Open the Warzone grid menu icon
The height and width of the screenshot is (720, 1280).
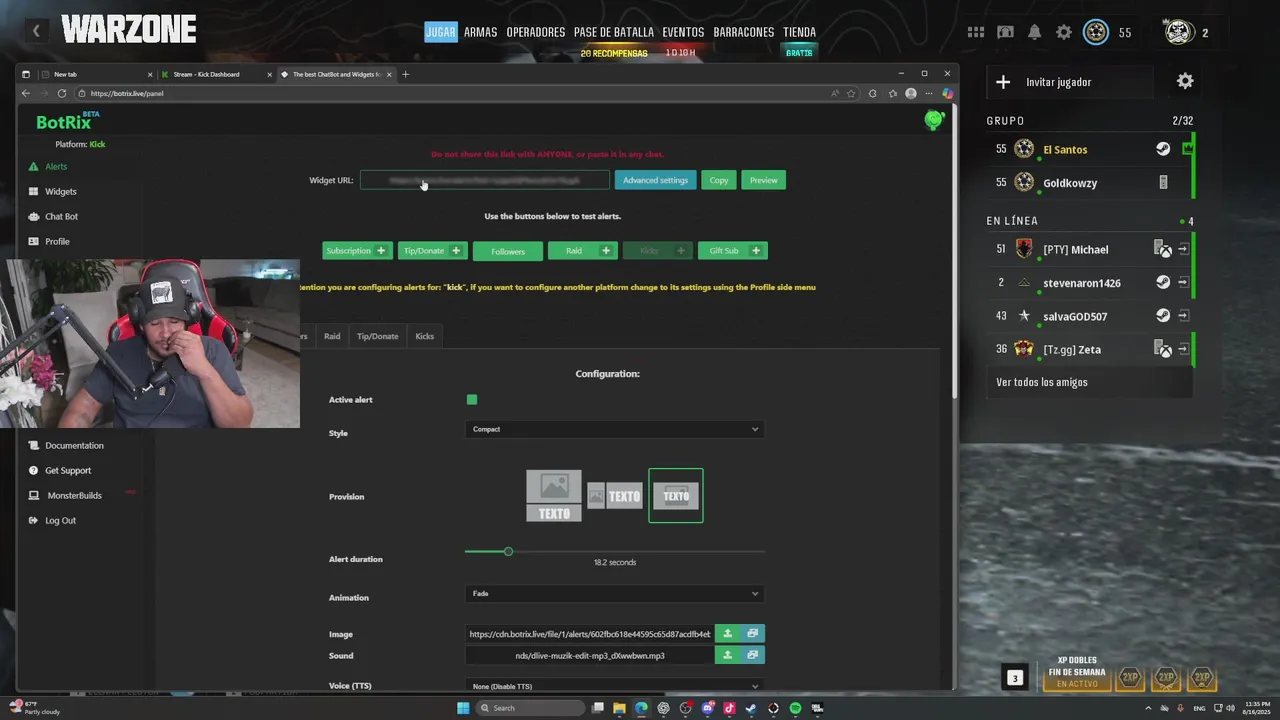976,32
